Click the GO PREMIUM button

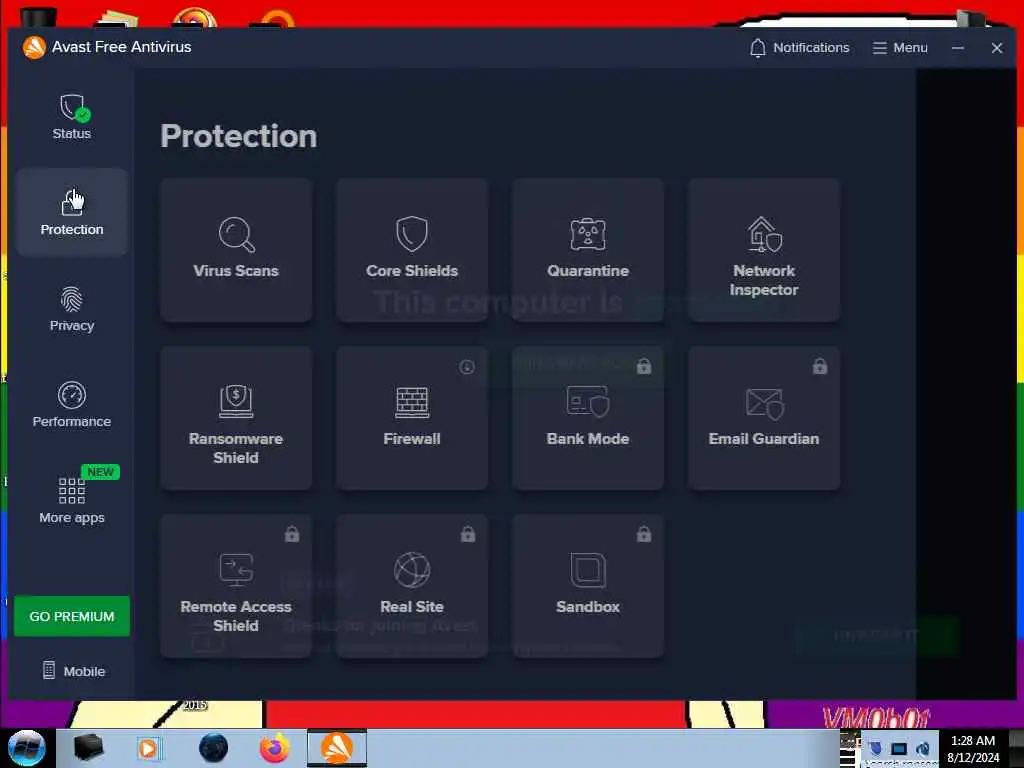(72, 616)
